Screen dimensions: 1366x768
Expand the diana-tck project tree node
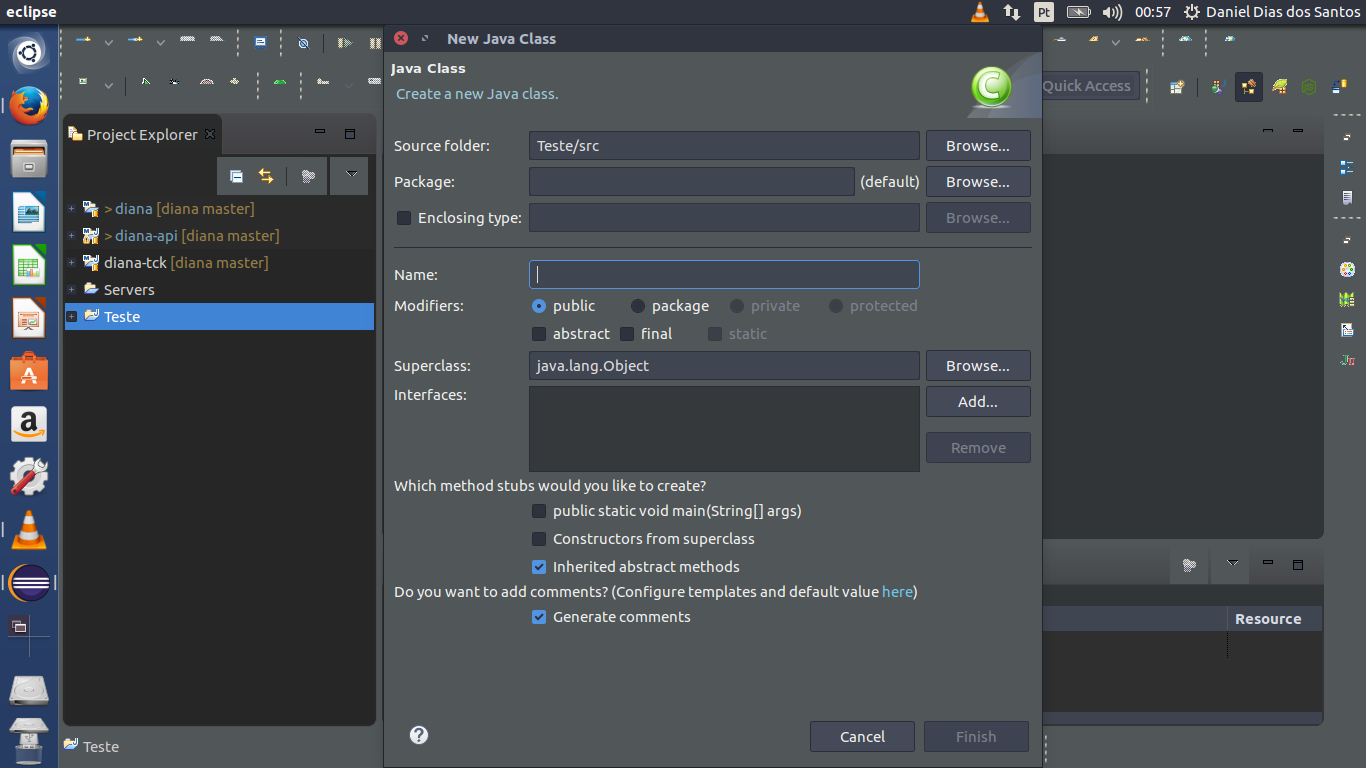coord(71,263)
